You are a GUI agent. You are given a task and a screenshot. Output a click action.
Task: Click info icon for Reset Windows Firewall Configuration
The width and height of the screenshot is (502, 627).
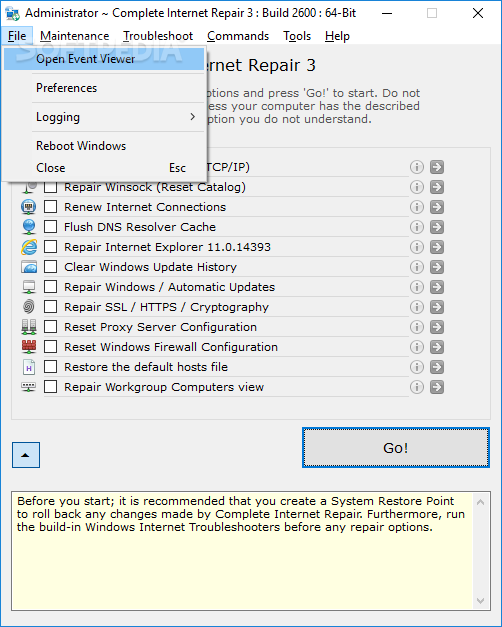(x=417, y=347)
